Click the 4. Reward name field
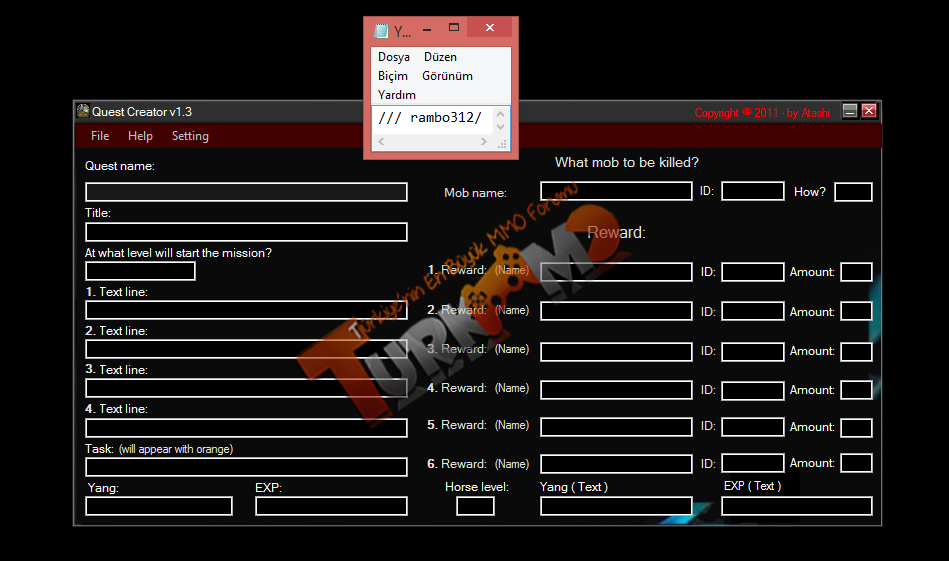 click(x=616, y=390)
